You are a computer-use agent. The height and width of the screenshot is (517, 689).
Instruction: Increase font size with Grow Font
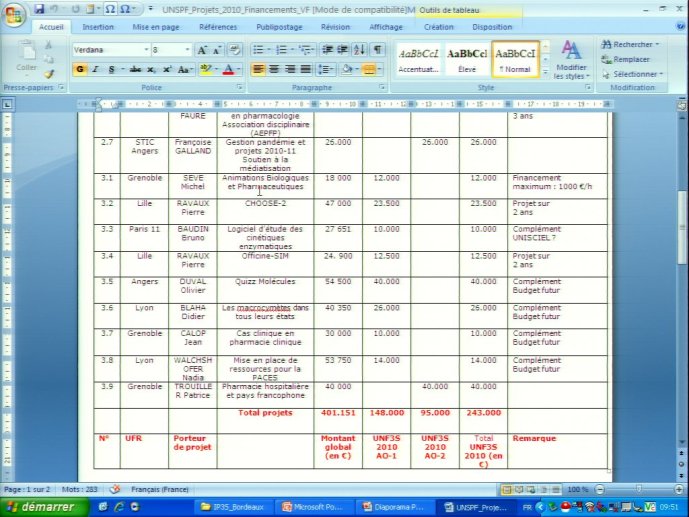point(202,50)
